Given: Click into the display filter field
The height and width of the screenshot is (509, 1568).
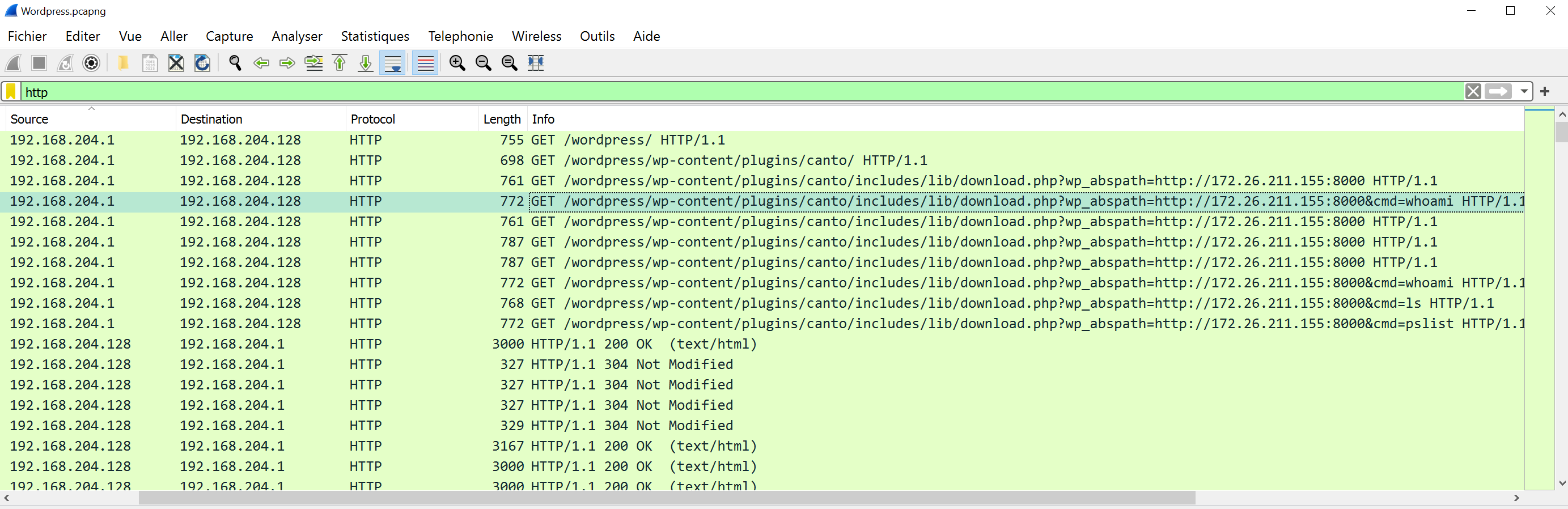Looking at the screenshot, I should (743, 92).
